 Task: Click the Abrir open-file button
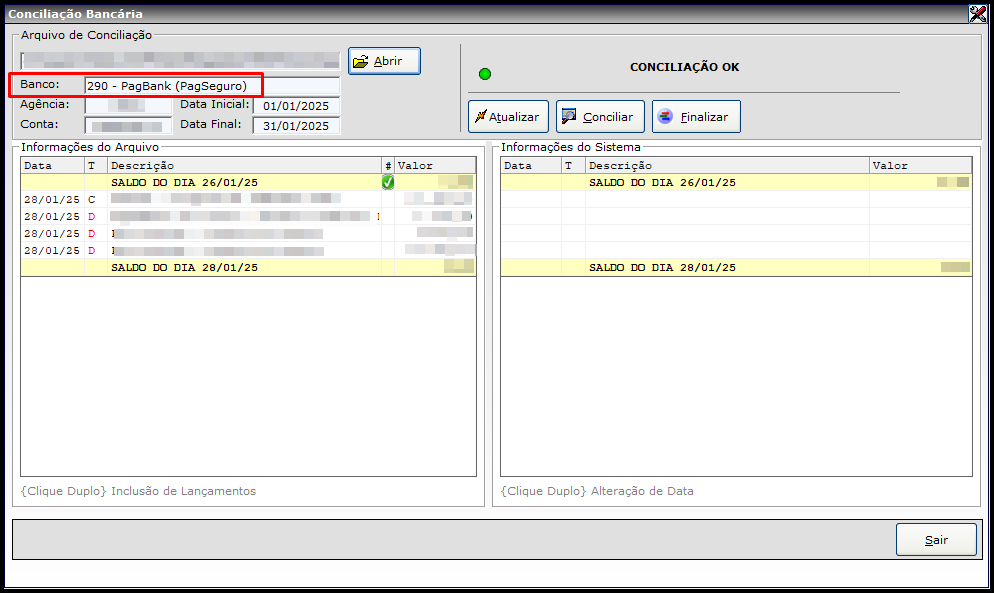[384, 61]
